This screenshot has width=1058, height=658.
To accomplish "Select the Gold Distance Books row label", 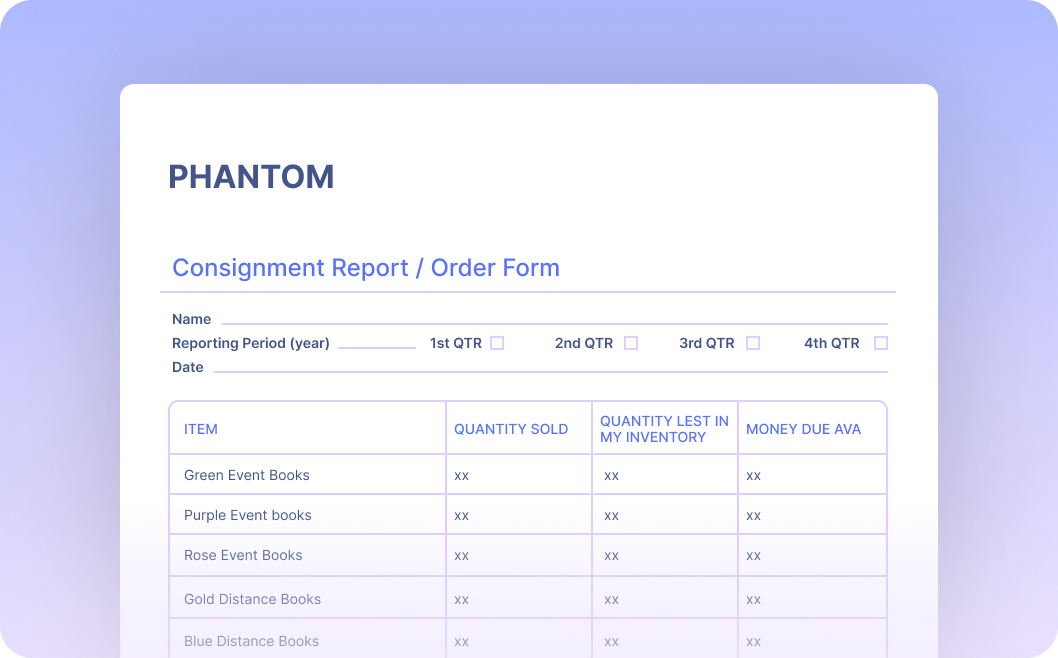I will point(251,598).
